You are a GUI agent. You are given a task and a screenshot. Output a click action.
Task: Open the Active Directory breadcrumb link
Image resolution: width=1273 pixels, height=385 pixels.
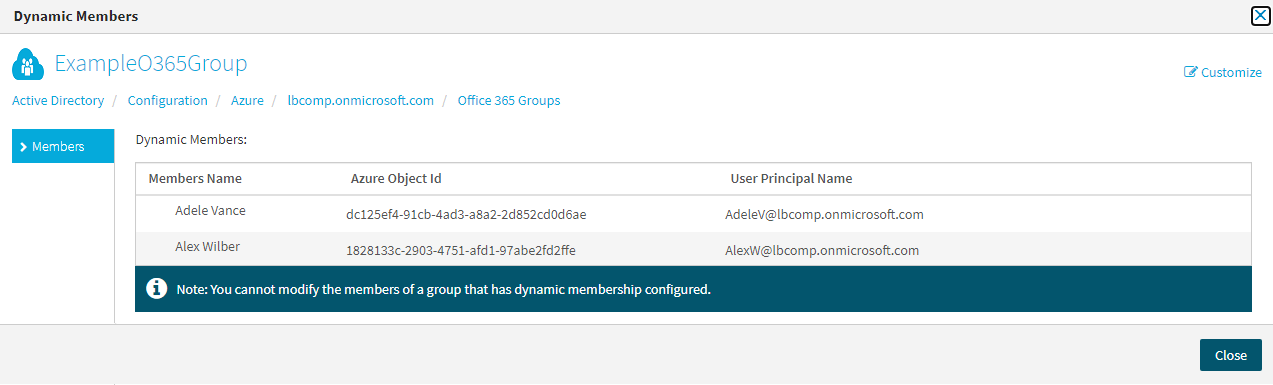(x=58, y=101)
